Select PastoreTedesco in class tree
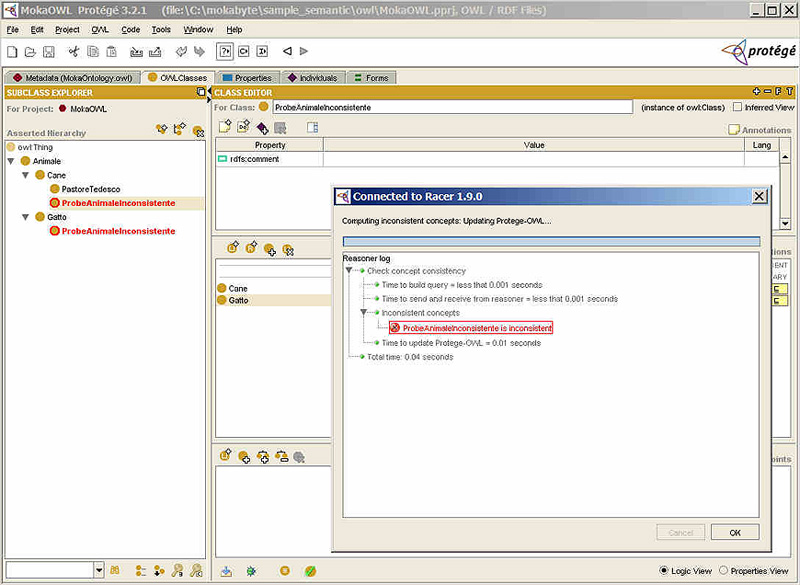 point(90,189)
